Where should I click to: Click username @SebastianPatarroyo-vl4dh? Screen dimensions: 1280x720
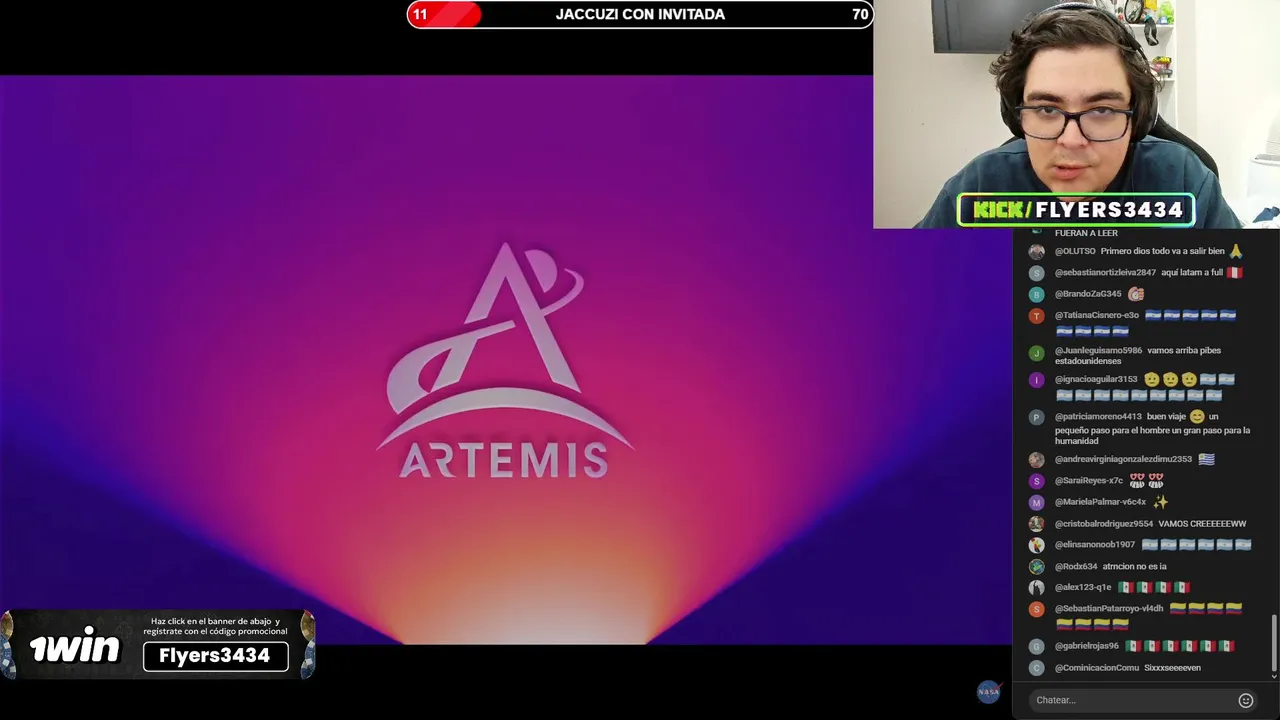(1109, 609)
